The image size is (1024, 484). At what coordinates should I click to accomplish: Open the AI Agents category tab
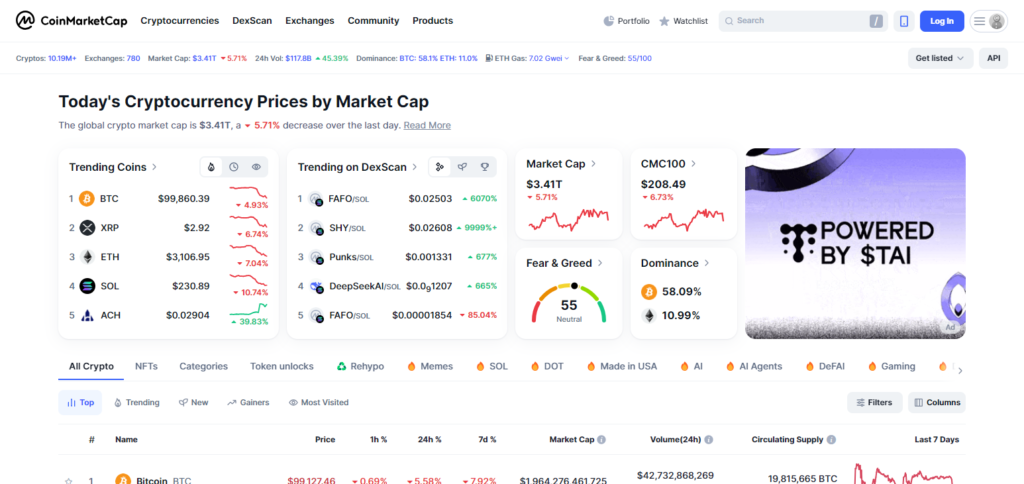(754, 366)
